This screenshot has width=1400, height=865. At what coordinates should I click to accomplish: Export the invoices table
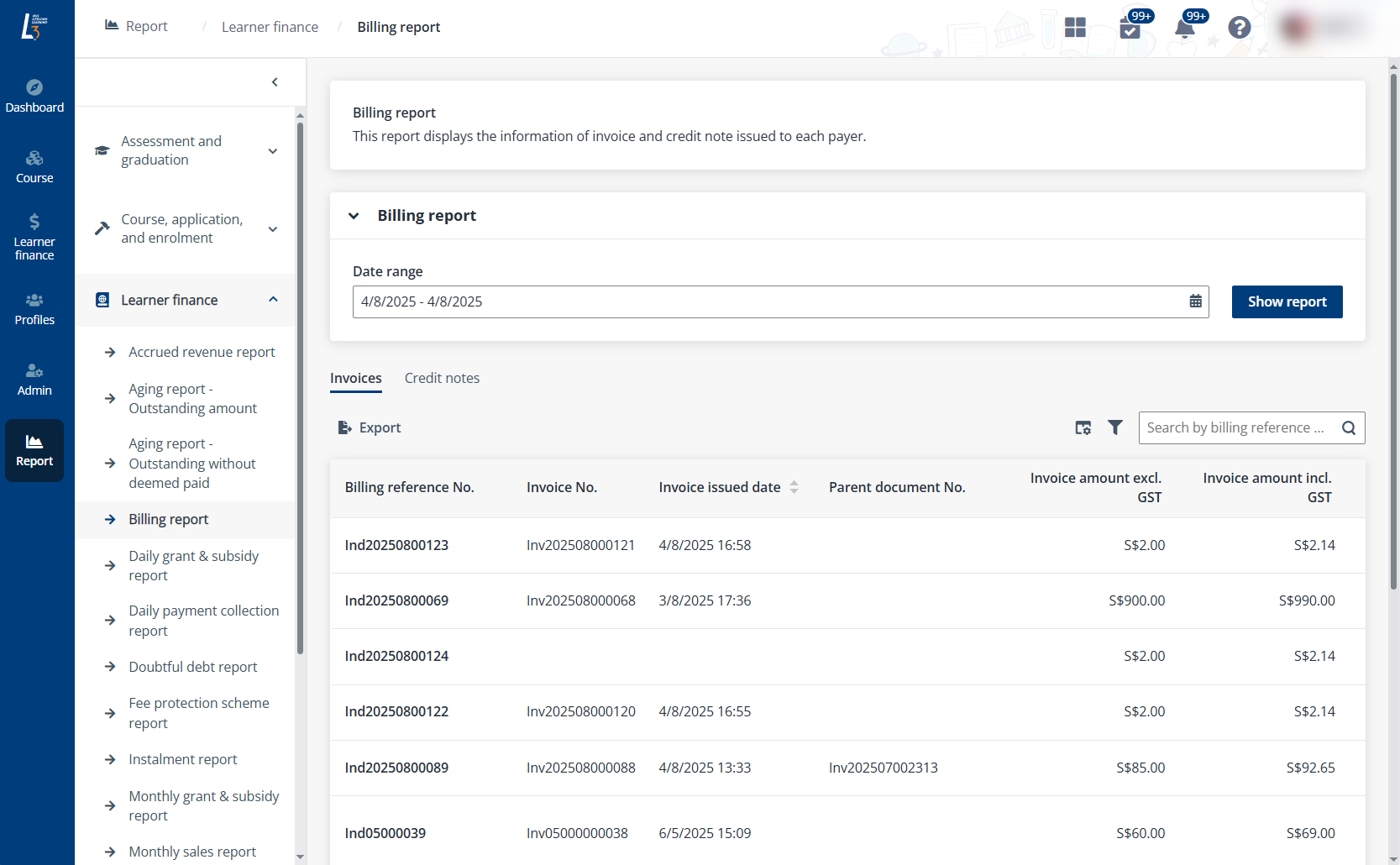coord(369,427)
